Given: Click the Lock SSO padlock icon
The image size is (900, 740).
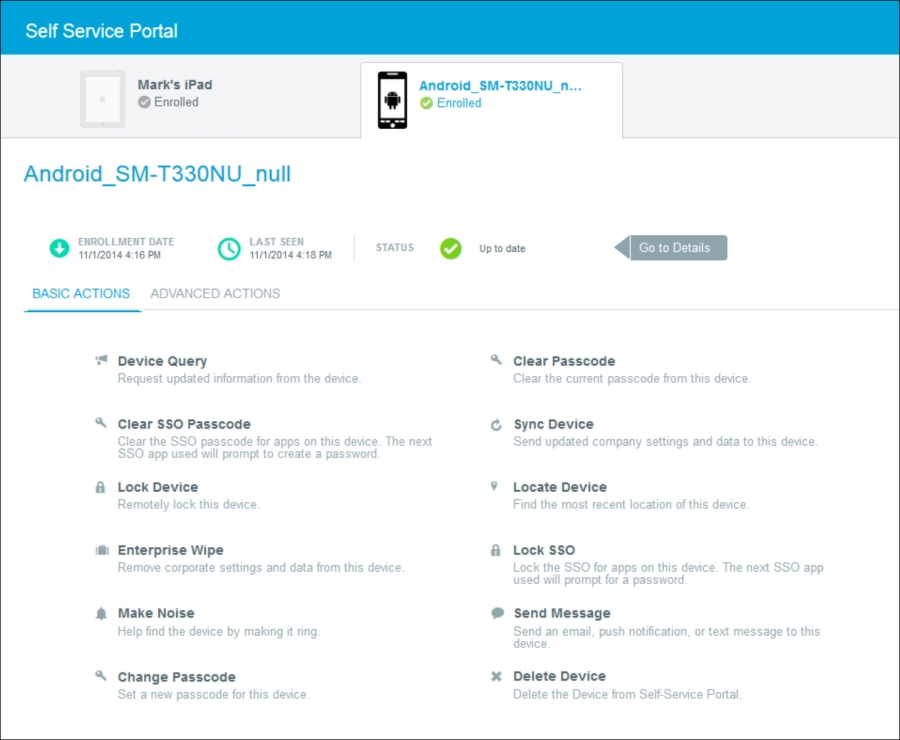Looking at the screenshot, I should point(496,550).
